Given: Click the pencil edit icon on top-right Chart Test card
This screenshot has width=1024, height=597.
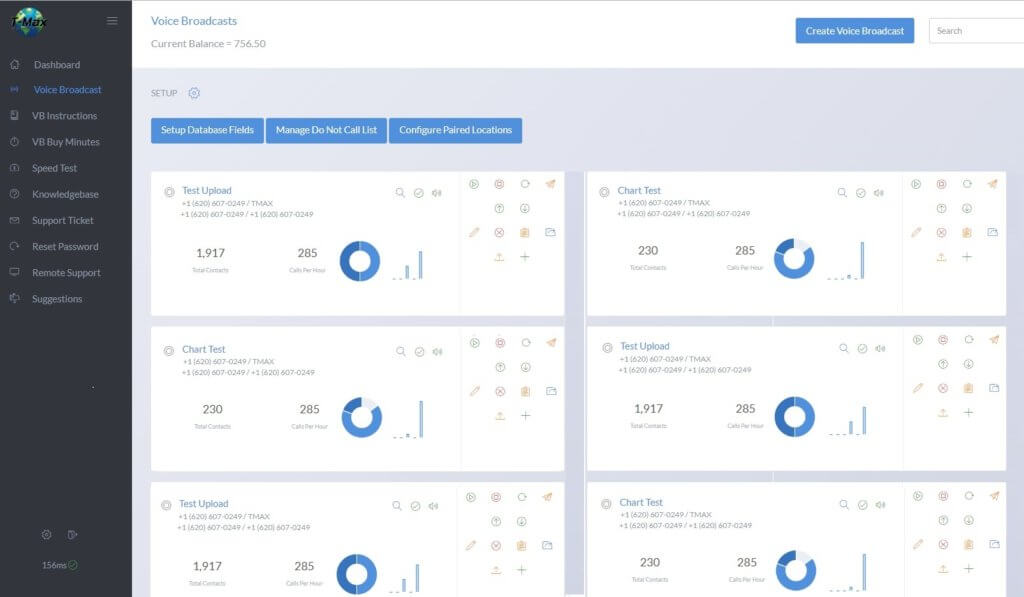Looking at the screenshot, I should (x=916, y=232).
